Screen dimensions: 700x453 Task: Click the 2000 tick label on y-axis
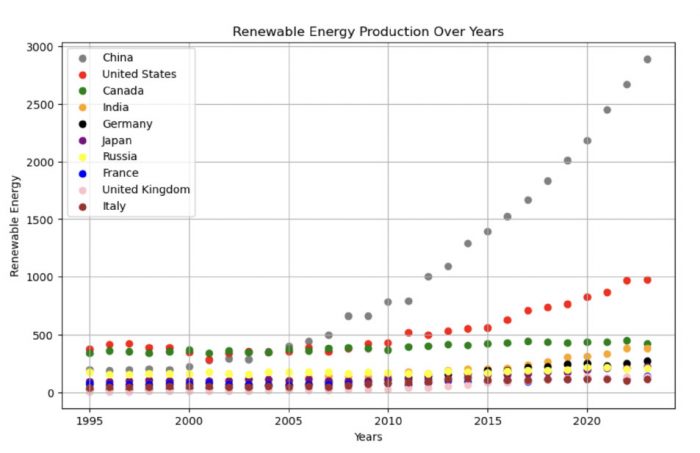click(x=39, y=162)
